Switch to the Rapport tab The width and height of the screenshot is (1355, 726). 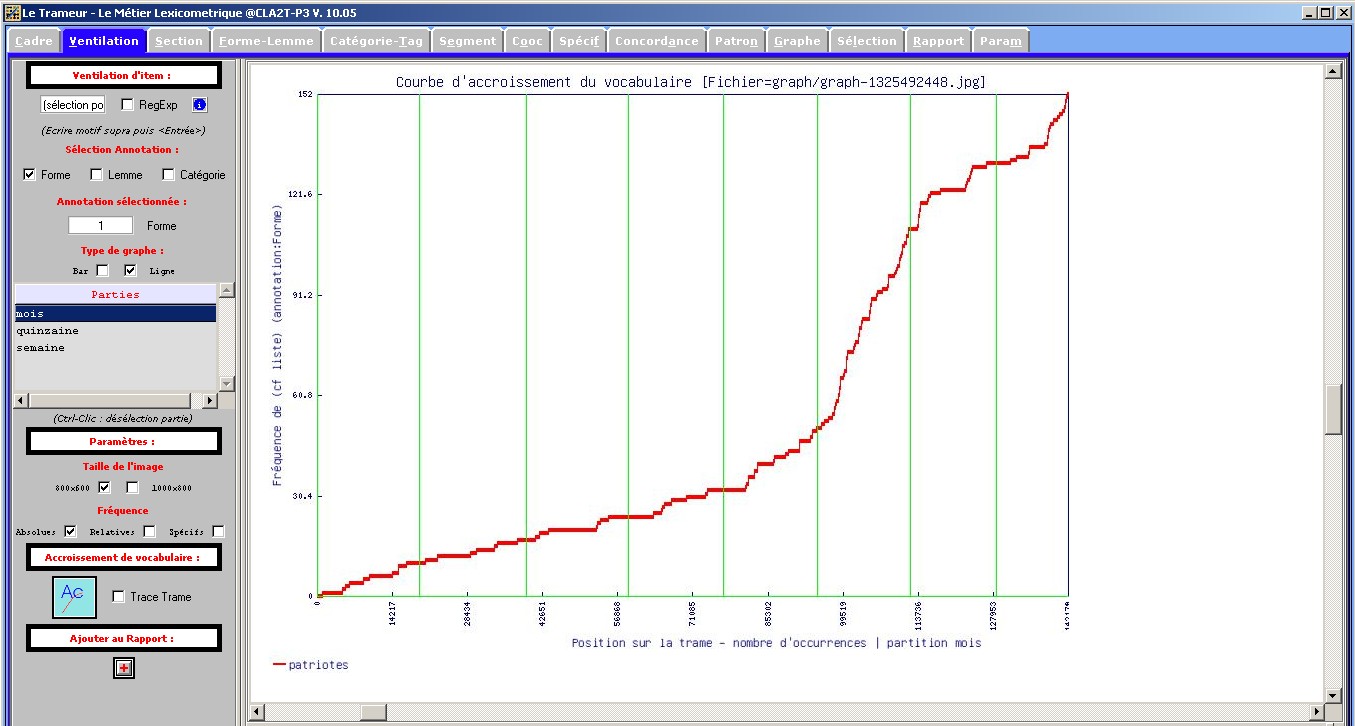click(939, 40)
